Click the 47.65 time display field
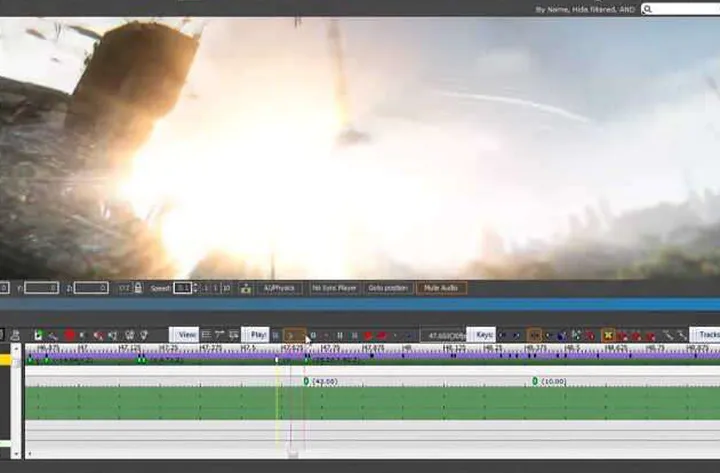Screen dimensions: 720x473 [444, 336]
